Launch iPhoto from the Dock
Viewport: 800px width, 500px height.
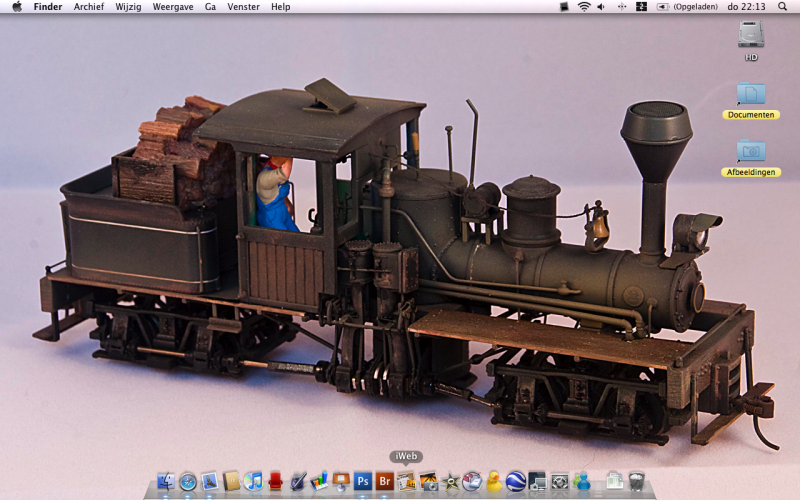429,481
